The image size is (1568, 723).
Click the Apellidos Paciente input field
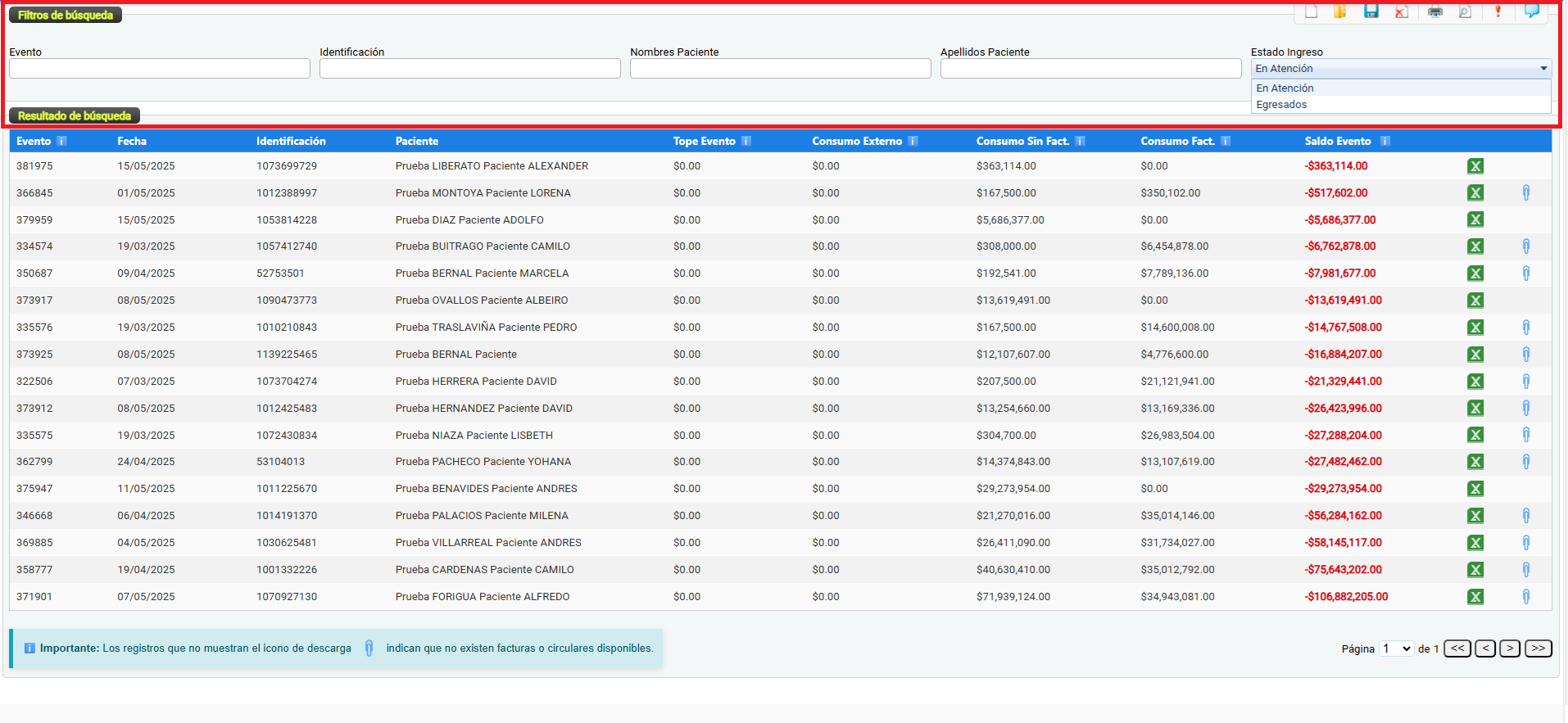click(1091, 68)
